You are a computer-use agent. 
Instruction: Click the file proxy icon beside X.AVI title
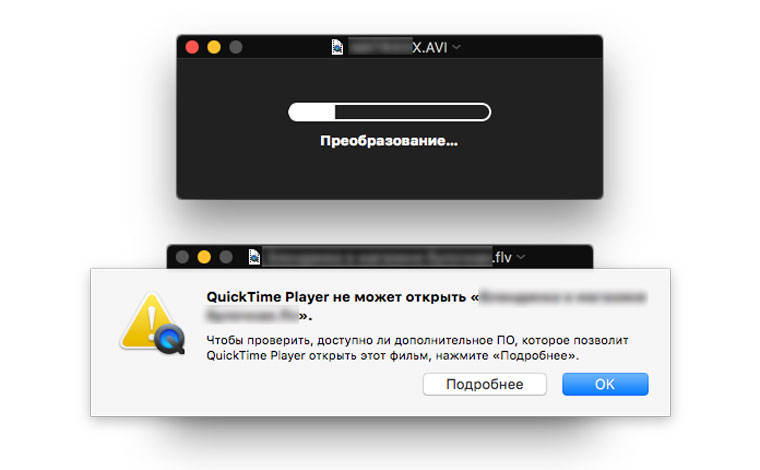(337, 47)
